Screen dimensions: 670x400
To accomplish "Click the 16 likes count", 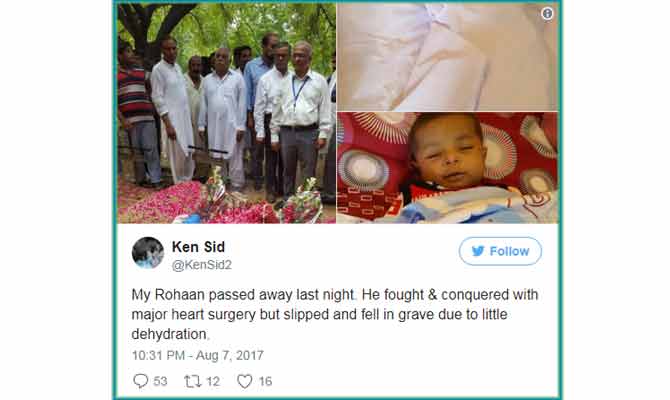I will [x=265, y=381].
